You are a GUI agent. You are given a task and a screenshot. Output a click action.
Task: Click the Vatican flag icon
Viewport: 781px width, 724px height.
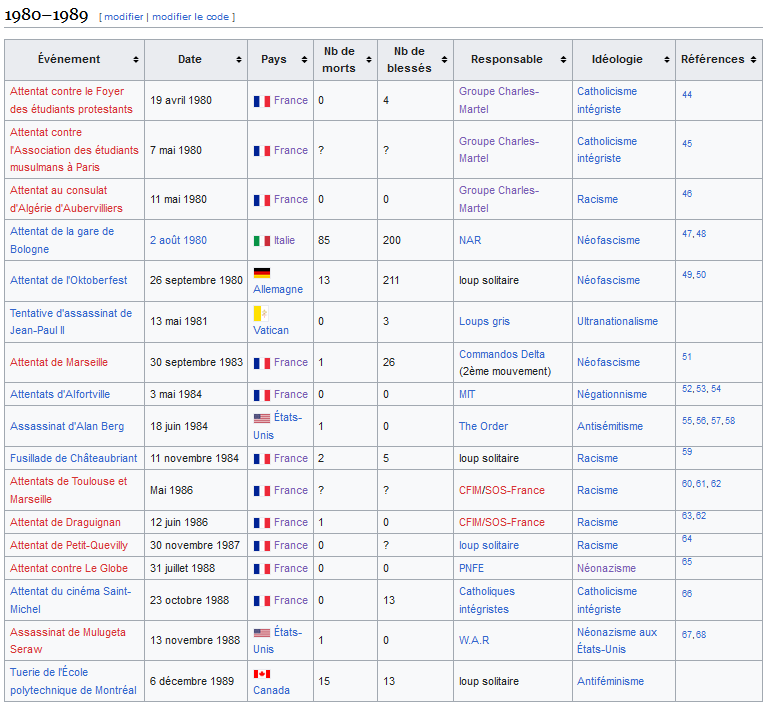[261, 313]
